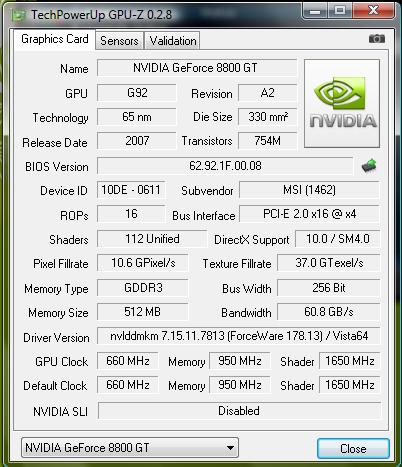
Task: Click the Default Clock value 660 MHz
Action: [x=128, y=385]
